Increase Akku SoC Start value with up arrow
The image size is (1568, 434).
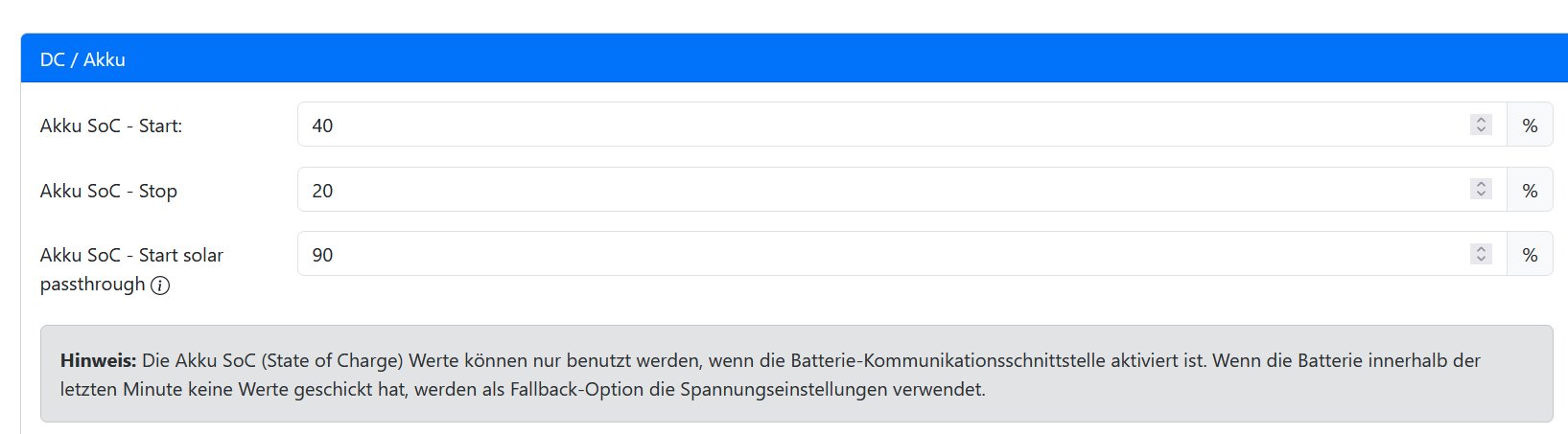click(x=1481, y=120)
